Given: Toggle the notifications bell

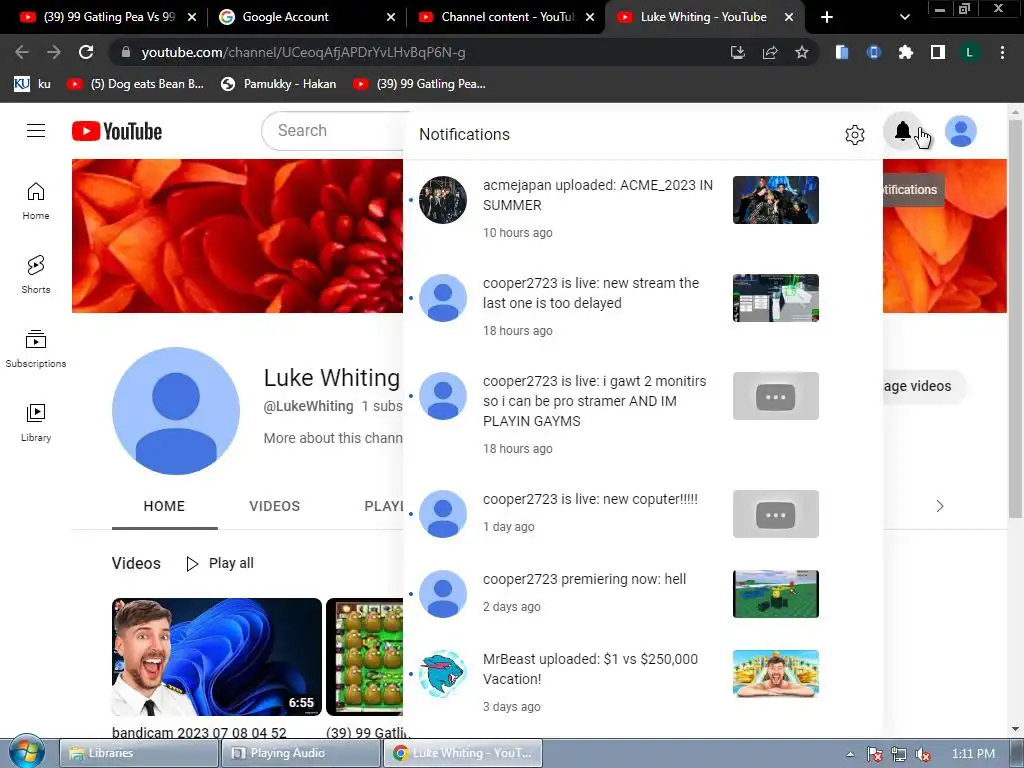Looking at the screenshot, I should tap(903, 131).
